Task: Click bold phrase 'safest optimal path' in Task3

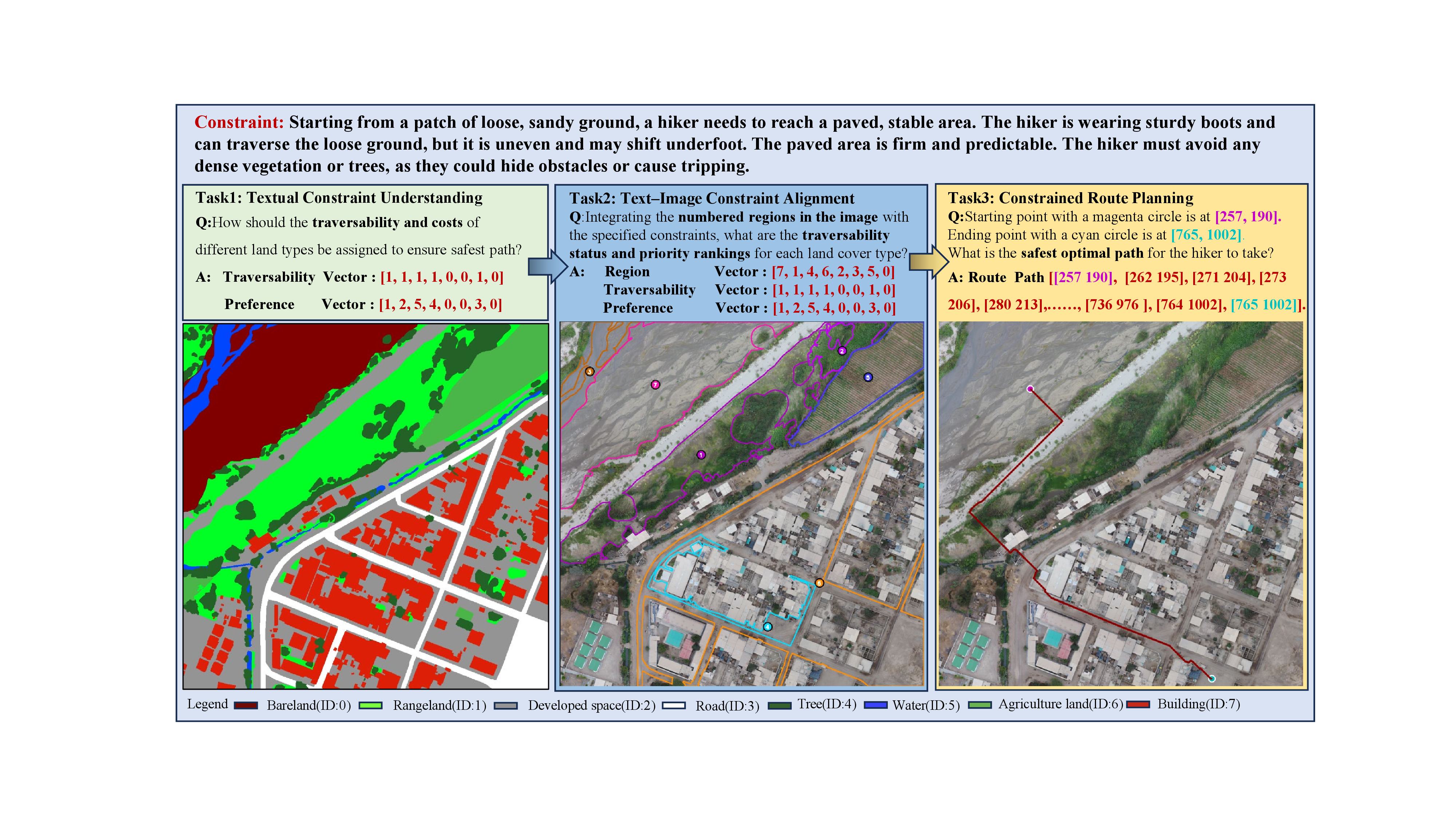Action: click(1083, 253)
